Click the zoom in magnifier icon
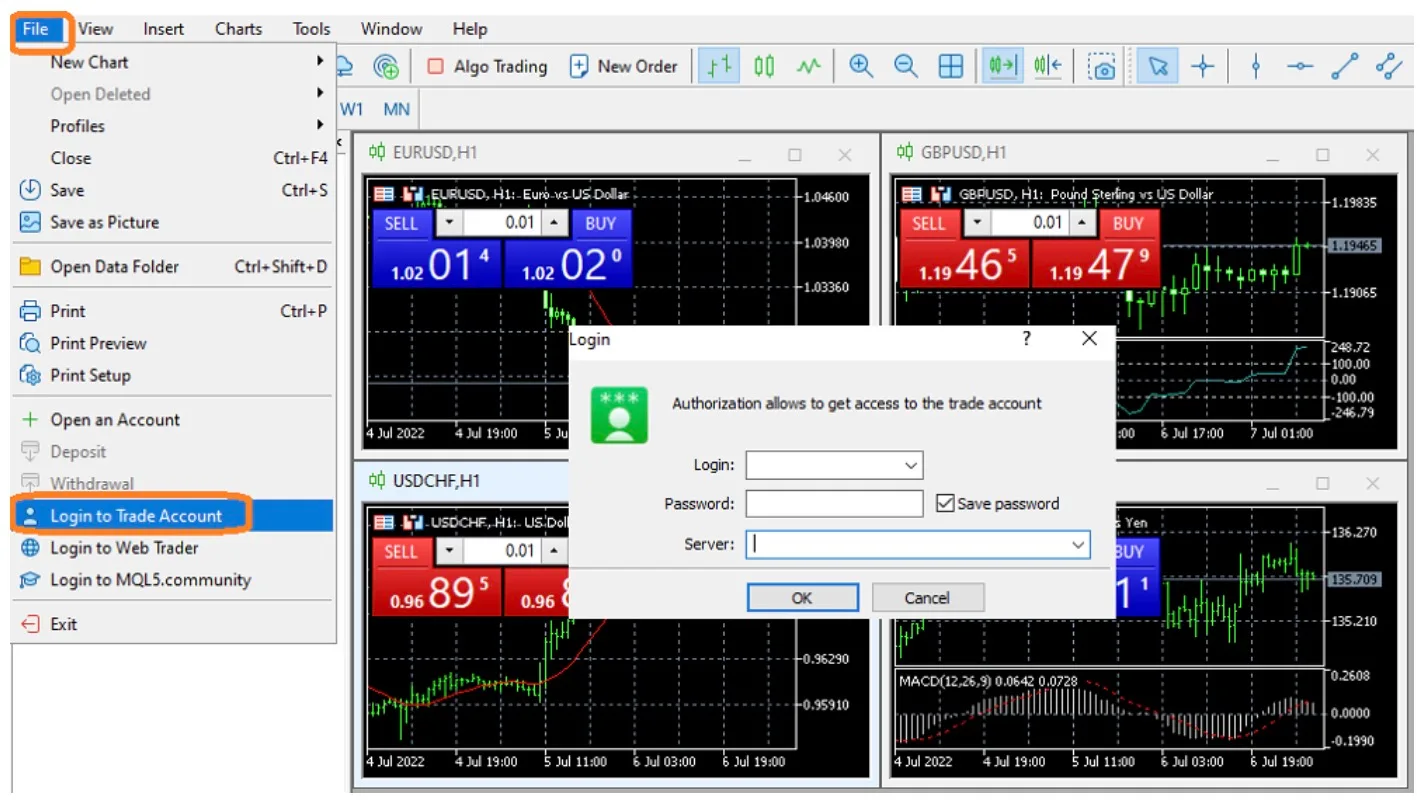Screen dimensions: 1426x808 click(861, 67)
